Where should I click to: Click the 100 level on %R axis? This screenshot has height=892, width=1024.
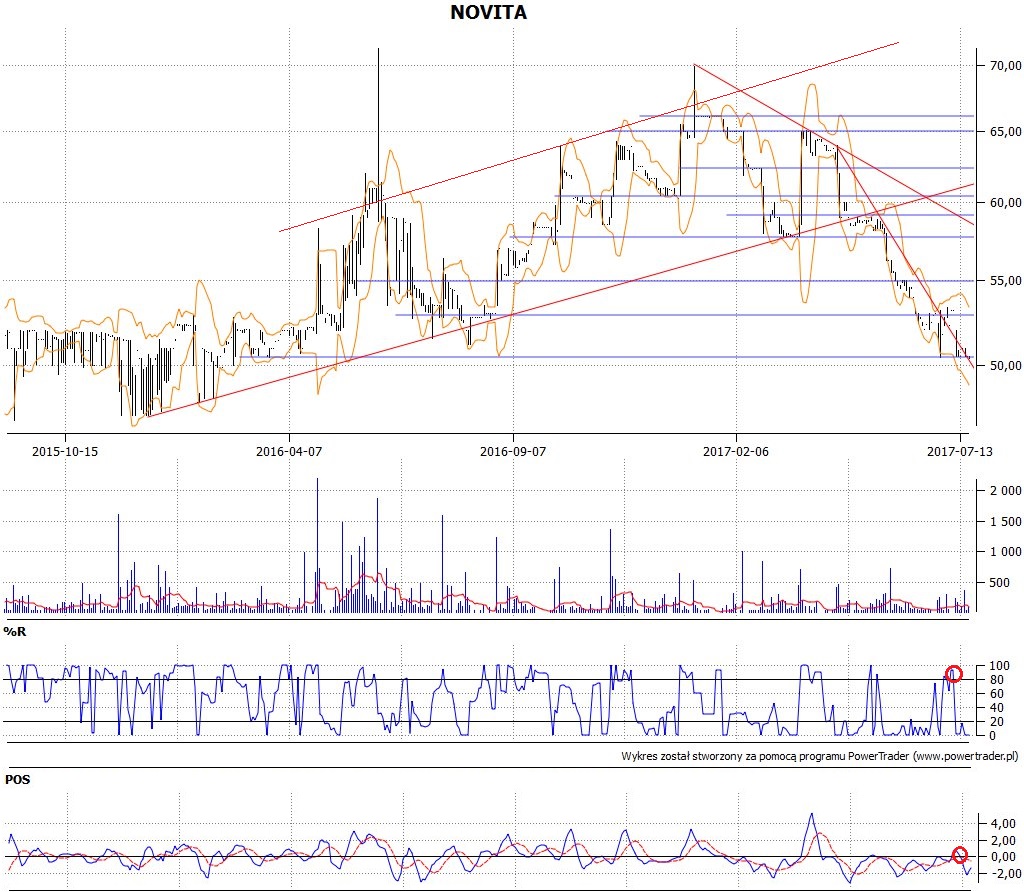(999, 665)
